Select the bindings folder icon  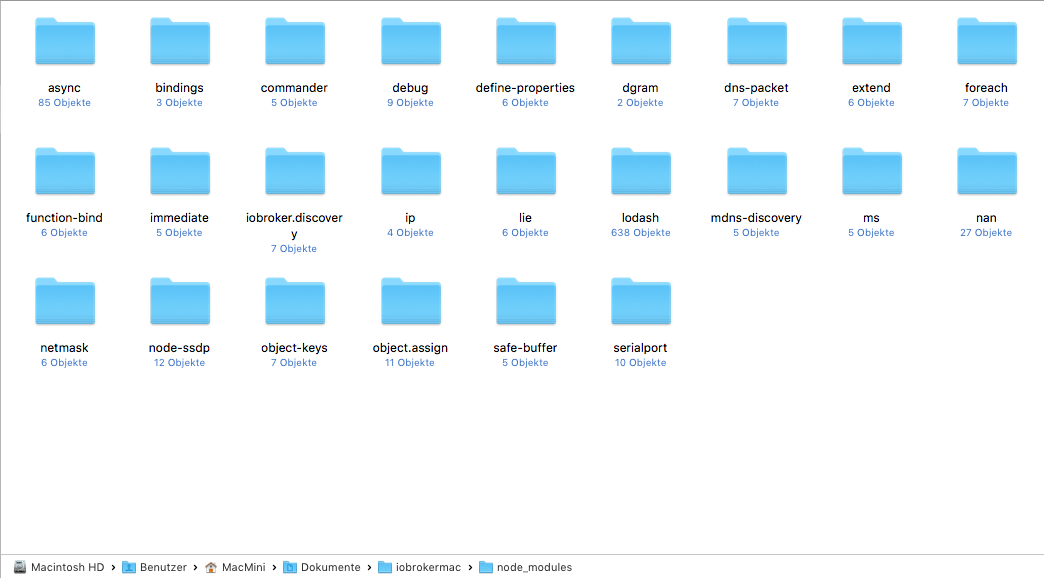click(x=180, y=41)
